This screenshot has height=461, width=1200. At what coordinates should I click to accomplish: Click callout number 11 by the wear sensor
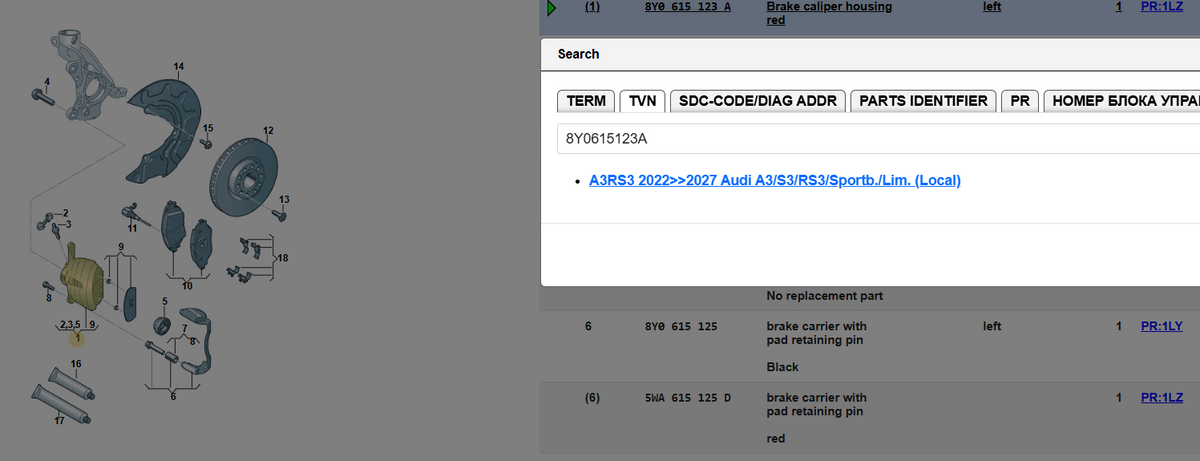132,228
